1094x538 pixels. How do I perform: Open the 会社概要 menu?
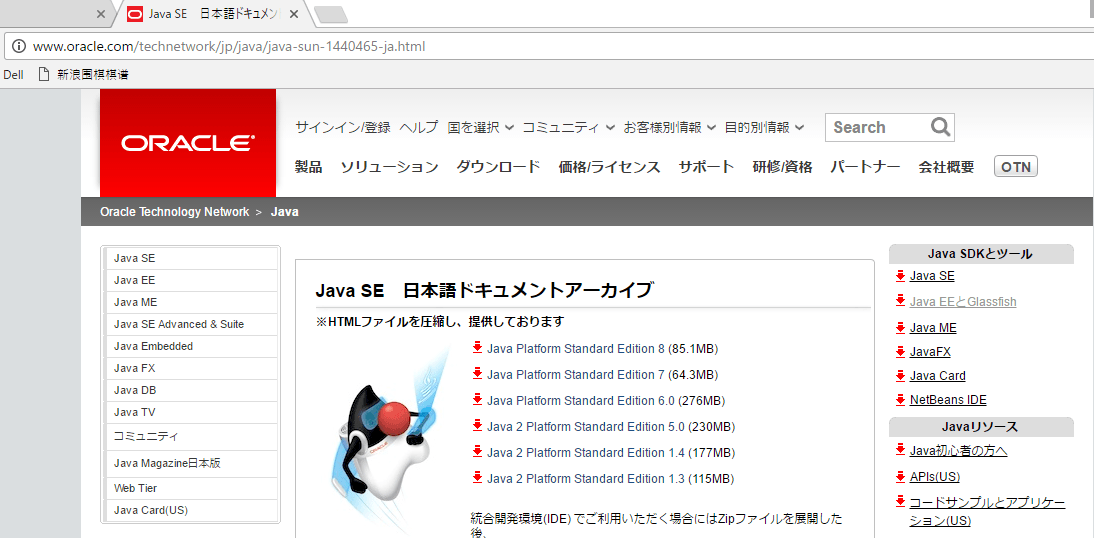(946, 167)
